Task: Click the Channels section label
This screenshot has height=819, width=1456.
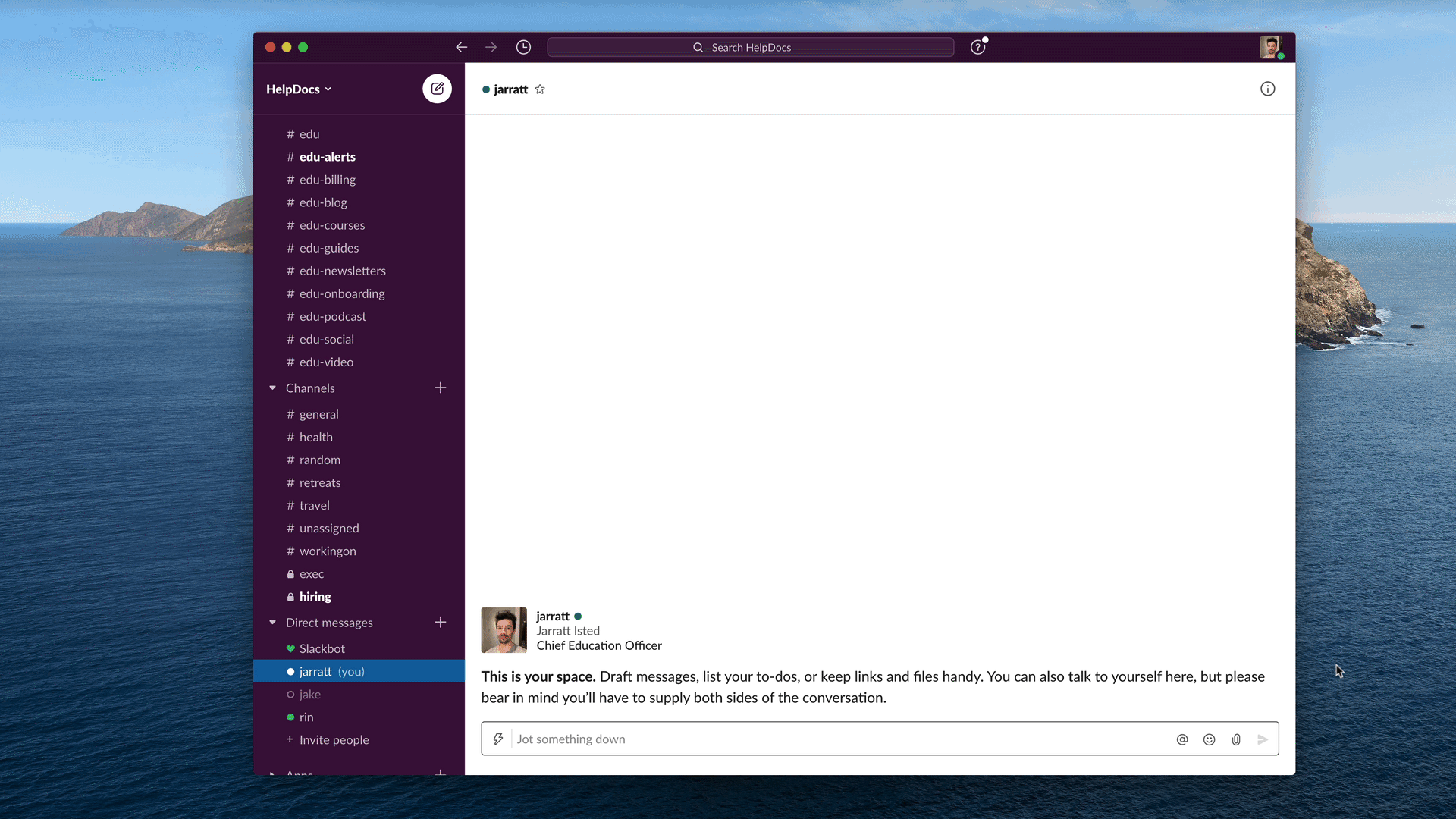Action: [310, 388]
